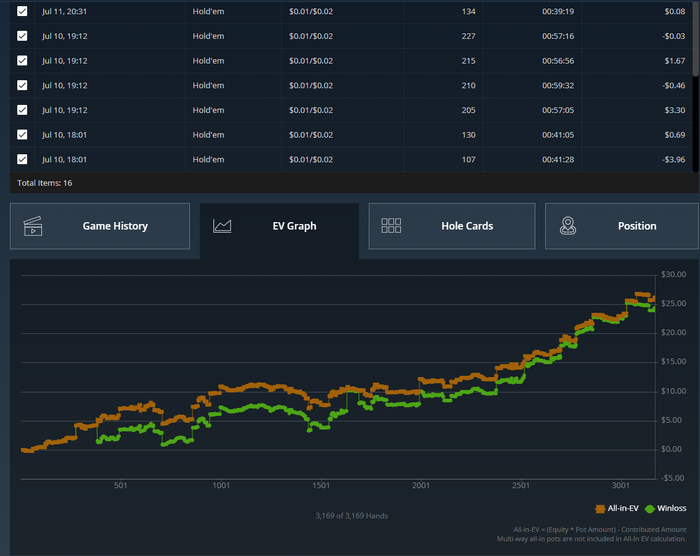Click the Winloss legend label

tap(671, 508)
